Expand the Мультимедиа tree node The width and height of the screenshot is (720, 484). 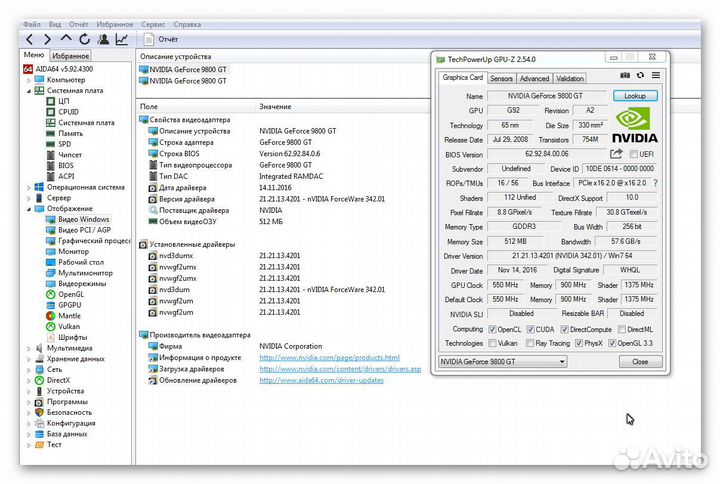28,347
